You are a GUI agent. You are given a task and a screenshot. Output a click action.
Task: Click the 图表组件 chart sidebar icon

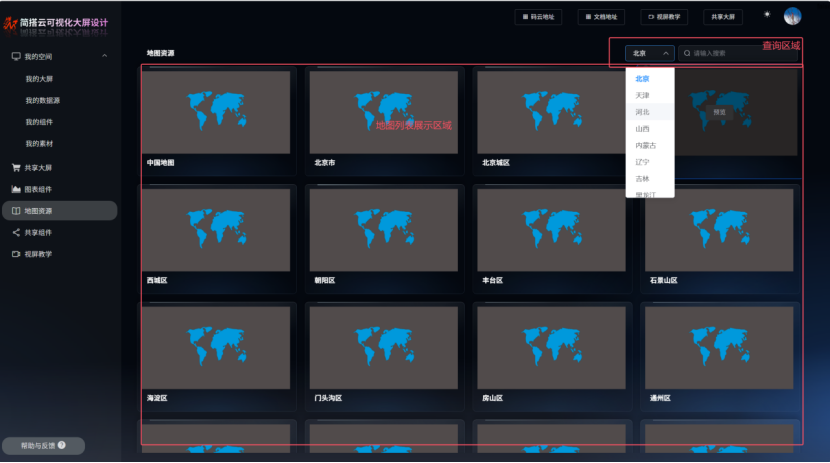point(16,189)
